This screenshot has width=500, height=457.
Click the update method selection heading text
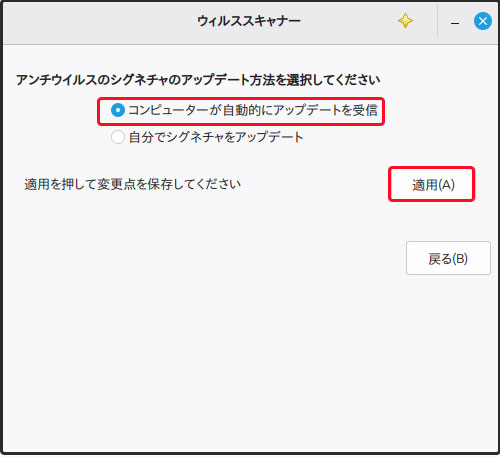tap(198, 80)
